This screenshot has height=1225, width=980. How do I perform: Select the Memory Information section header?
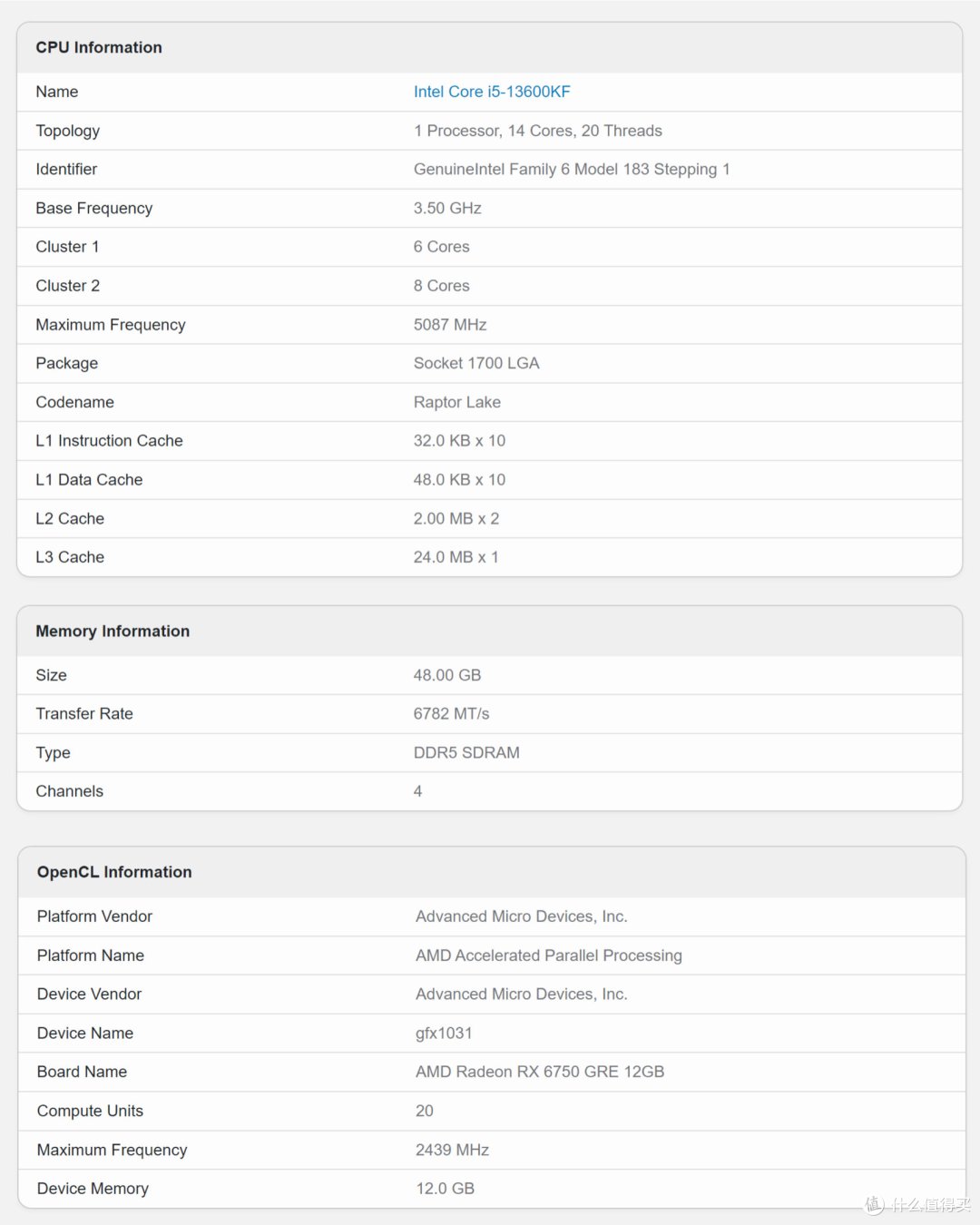click(113, 631)
